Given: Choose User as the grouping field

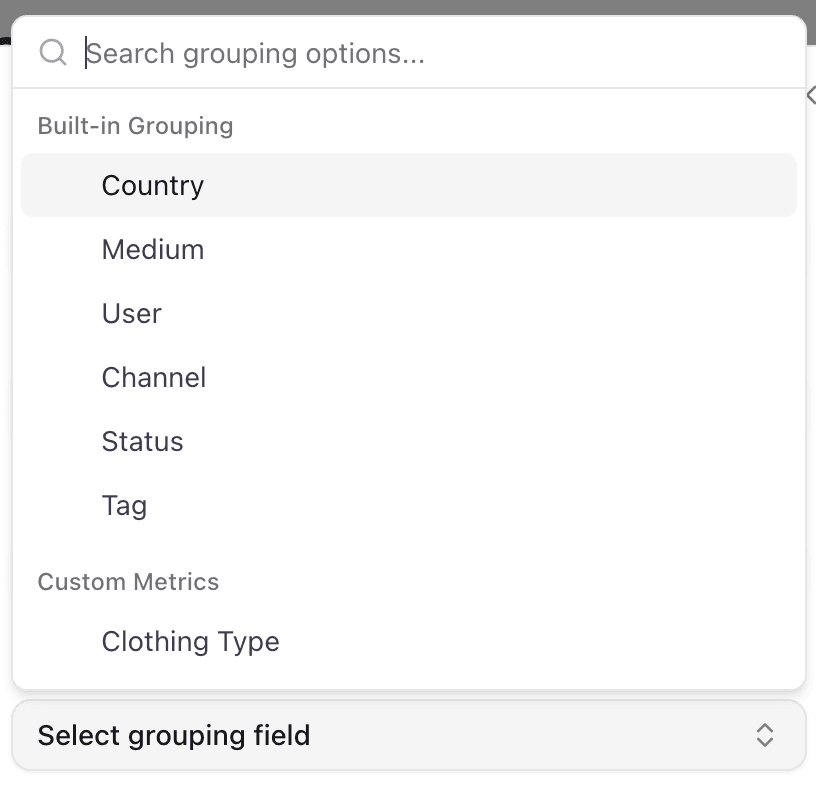Looking at the screenshot, I should 131,313.
